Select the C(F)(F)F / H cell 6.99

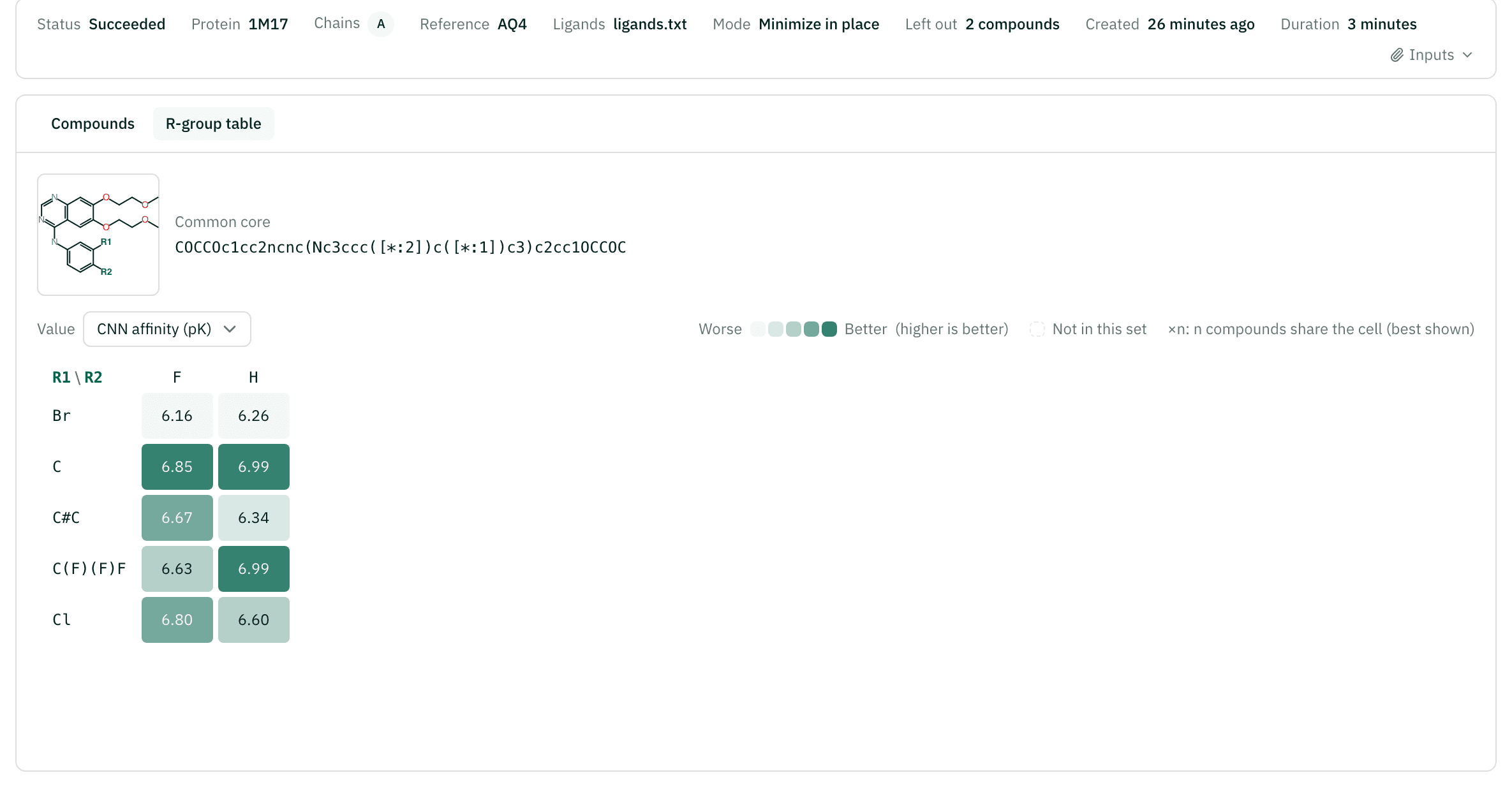(254, 569)
